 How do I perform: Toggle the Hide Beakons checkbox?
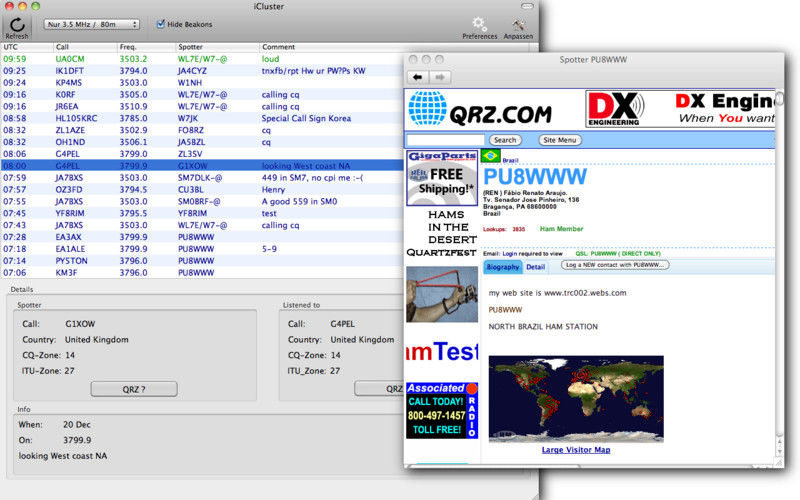point(161,24)
